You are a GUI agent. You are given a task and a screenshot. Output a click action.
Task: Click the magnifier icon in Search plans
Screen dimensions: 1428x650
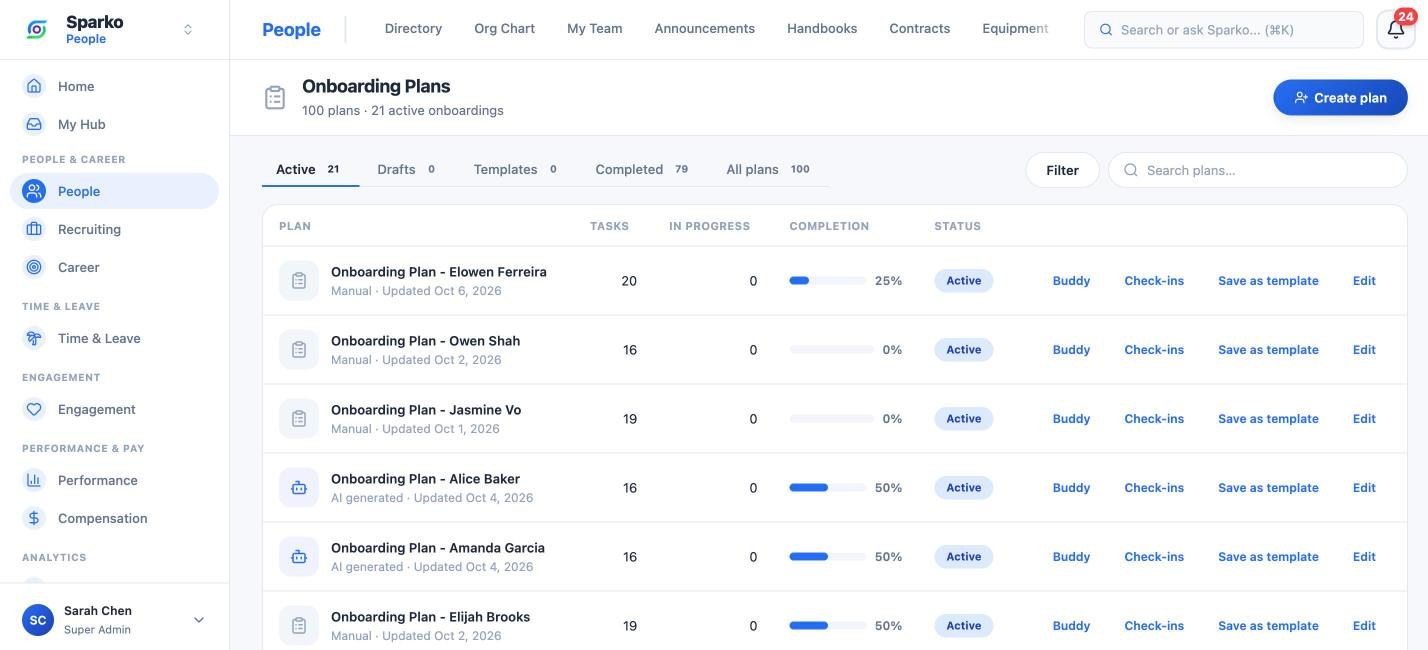[x=1131, y=170]
